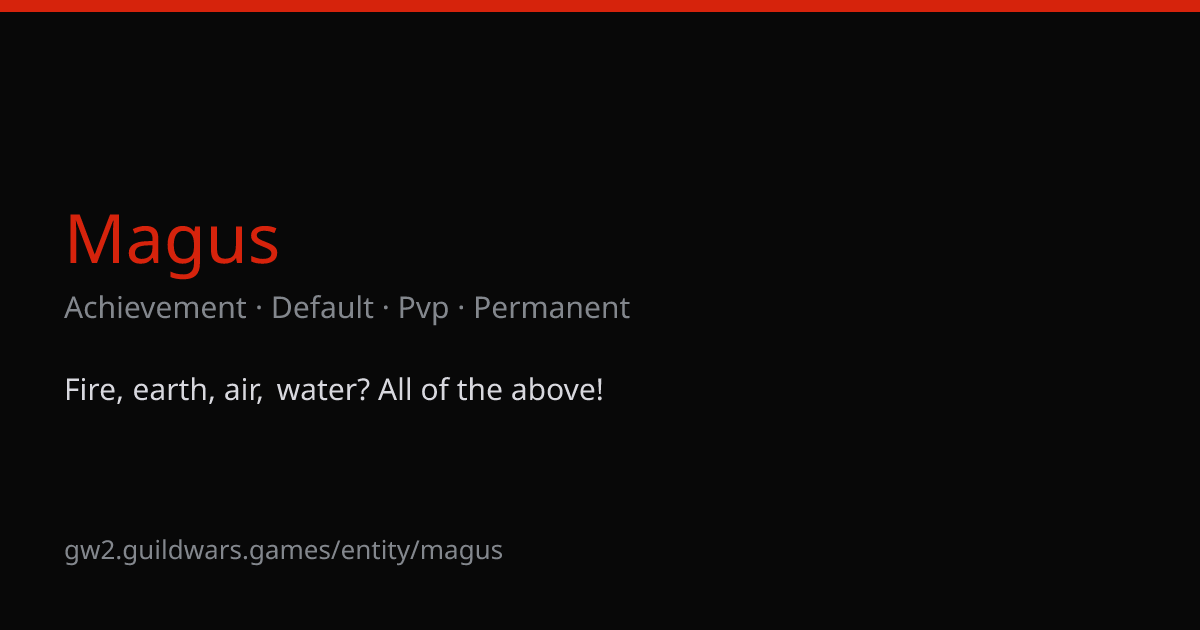The width and height of the screenshot is (1200, 630).
Task: Select the Achievement tag
Action: point(155,308)
